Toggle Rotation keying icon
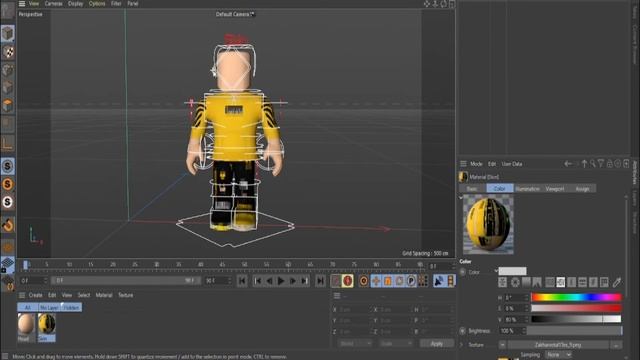 400,281
